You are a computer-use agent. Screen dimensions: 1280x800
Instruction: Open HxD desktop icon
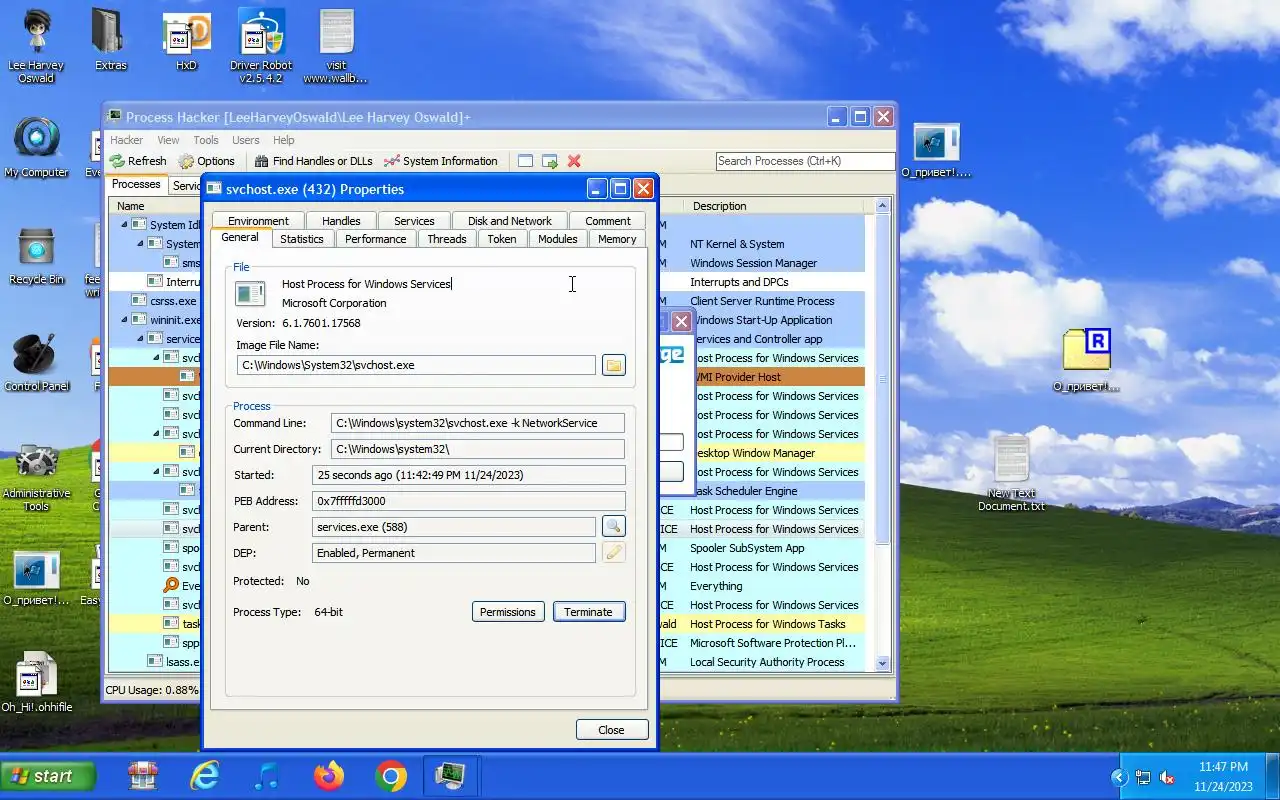[x=186, y=42]
